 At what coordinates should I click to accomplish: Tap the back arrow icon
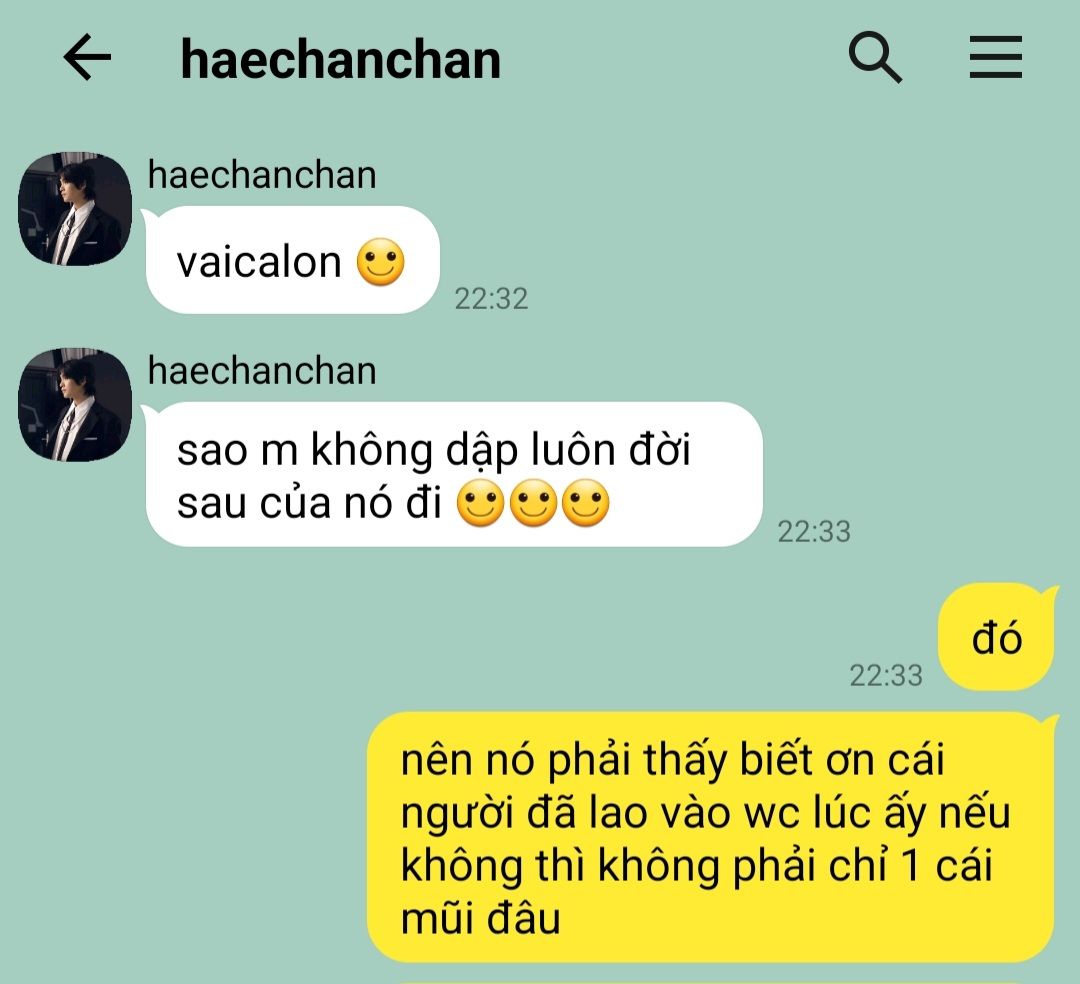click(x=87, y=57)
